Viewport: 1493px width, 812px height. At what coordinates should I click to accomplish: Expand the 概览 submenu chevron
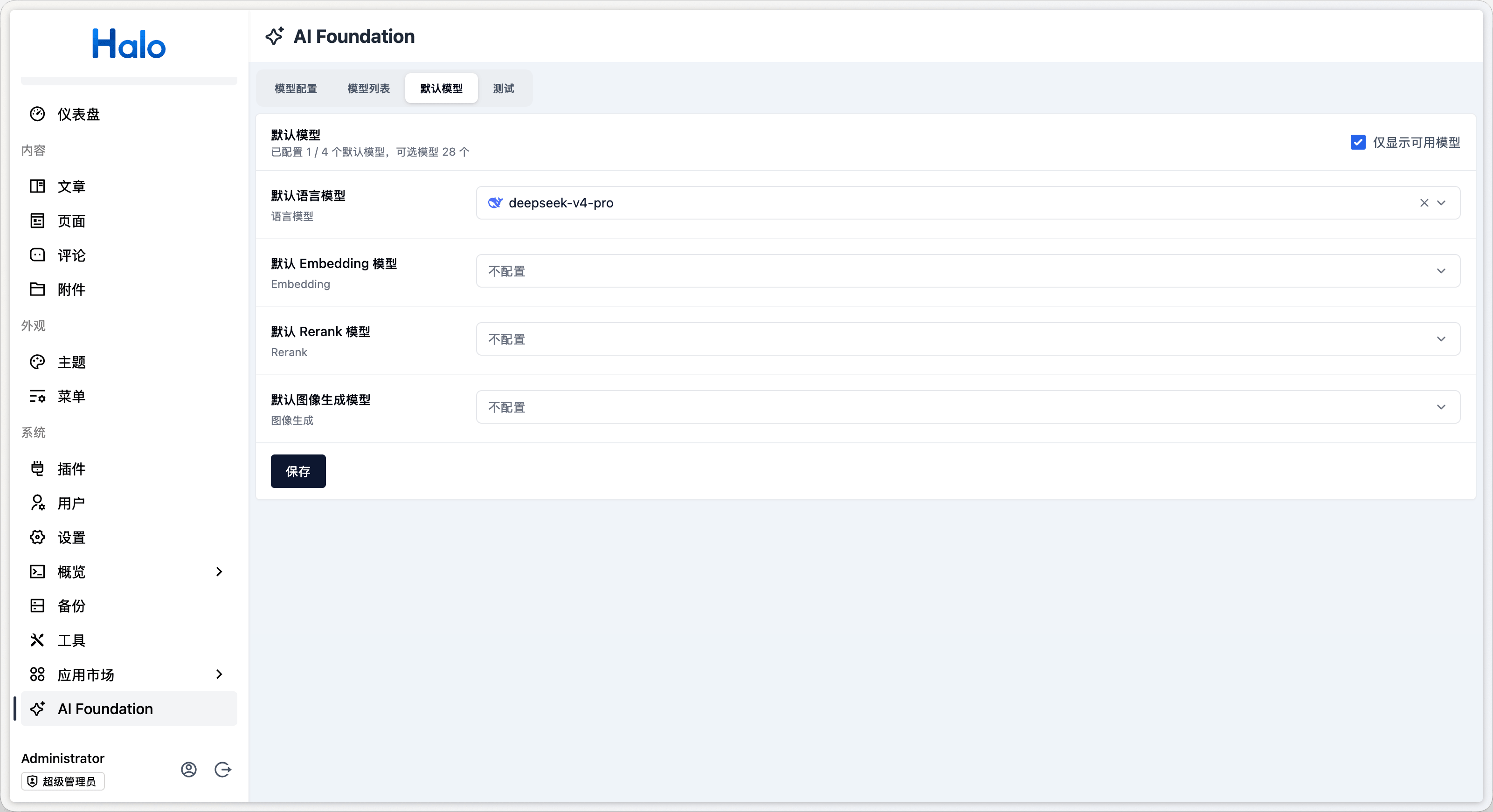[219, 571]
